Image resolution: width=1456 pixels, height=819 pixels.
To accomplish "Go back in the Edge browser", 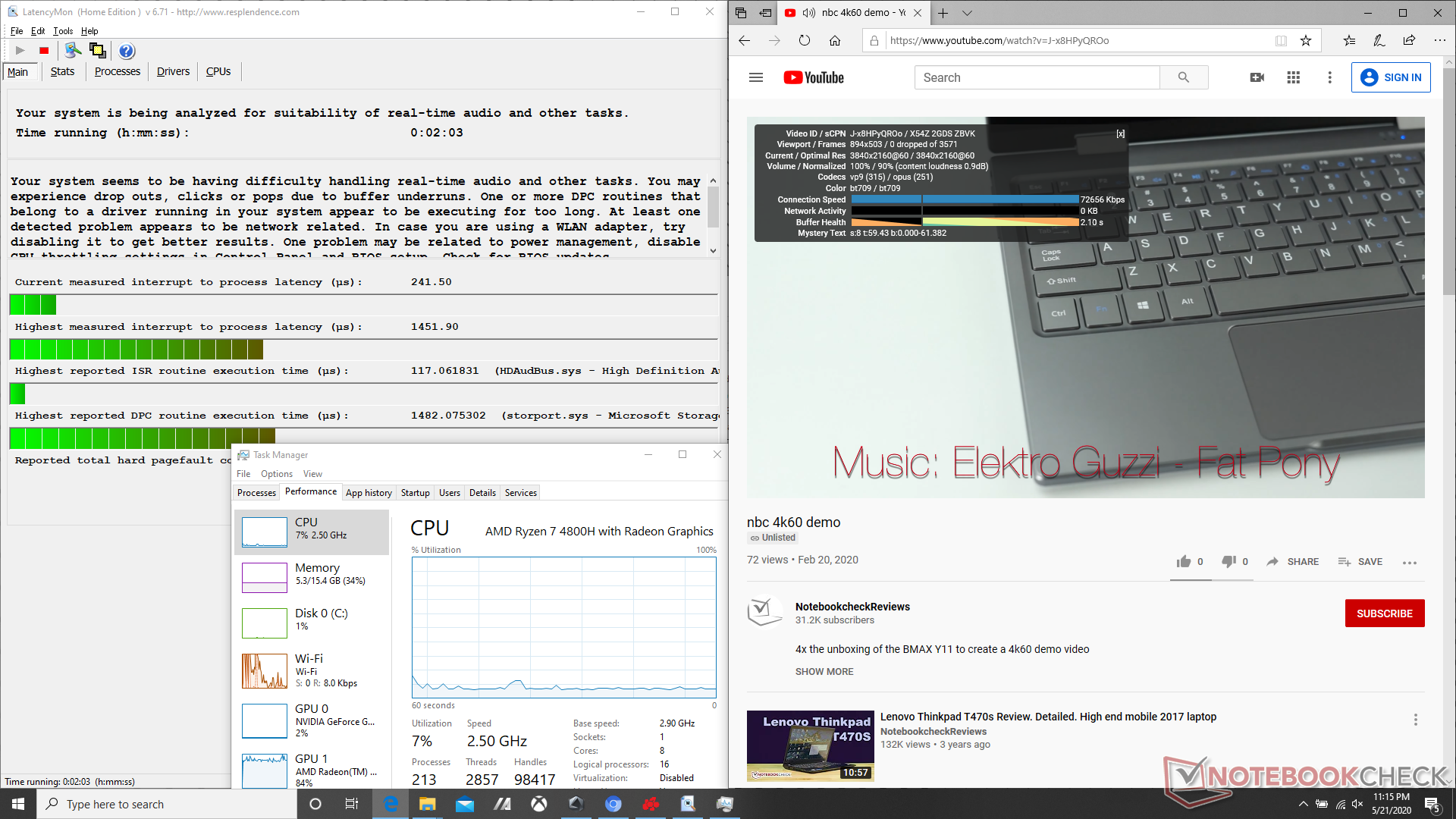I will pos(744,41).
